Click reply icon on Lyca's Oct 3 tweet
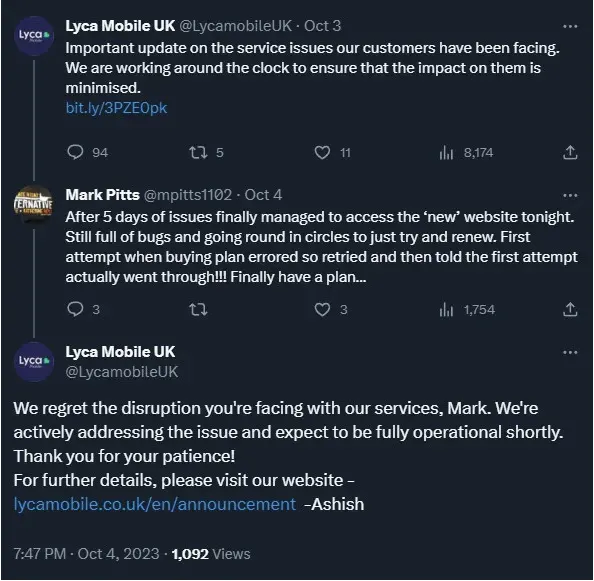The image size is (594, 581). (x=75, y=153)
